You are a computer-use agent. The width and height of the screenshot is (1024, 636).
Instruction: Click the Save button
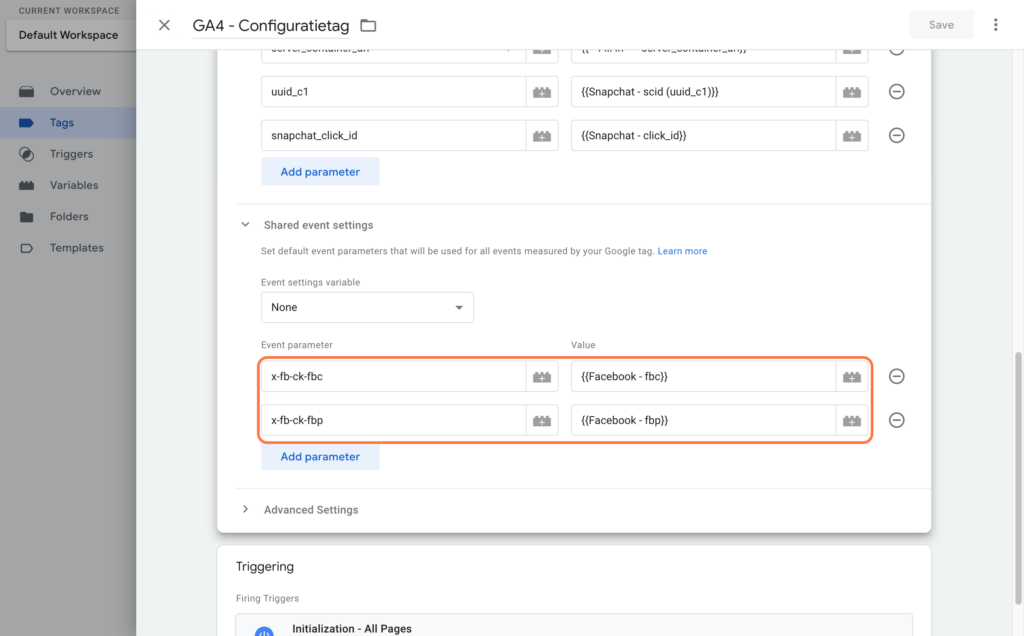941,25
